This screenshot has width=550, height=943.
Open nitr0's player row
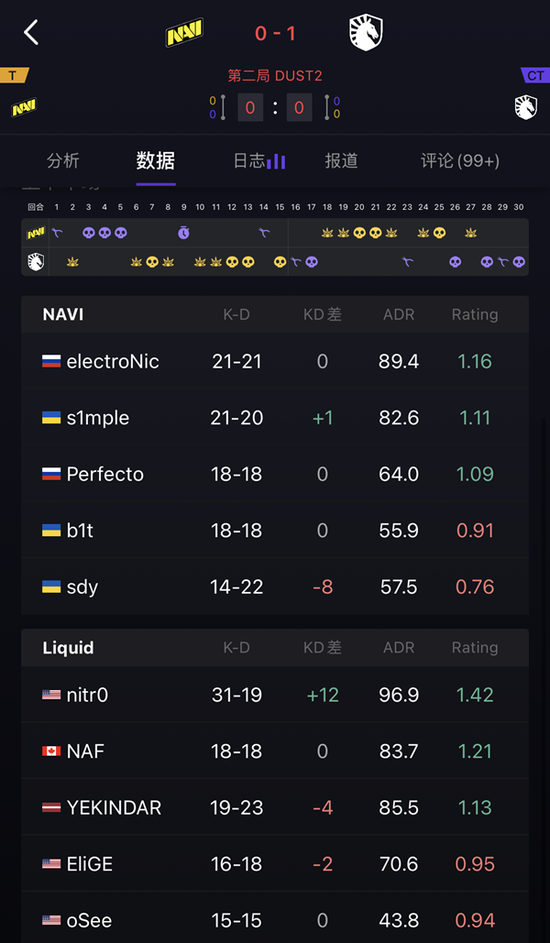(x=275, y=695)
